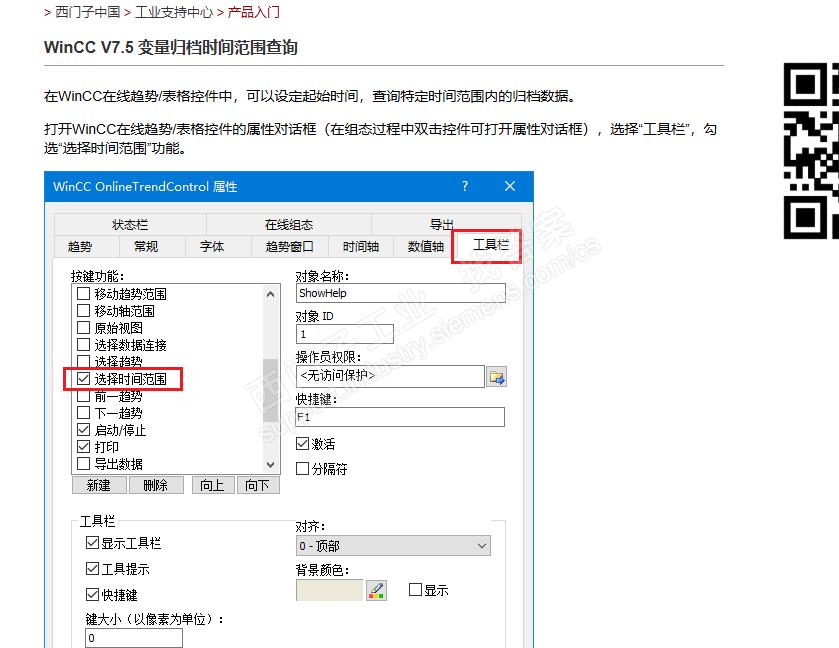
Task: Click the 操作员权限 field
Action: (x=390, y=376)
